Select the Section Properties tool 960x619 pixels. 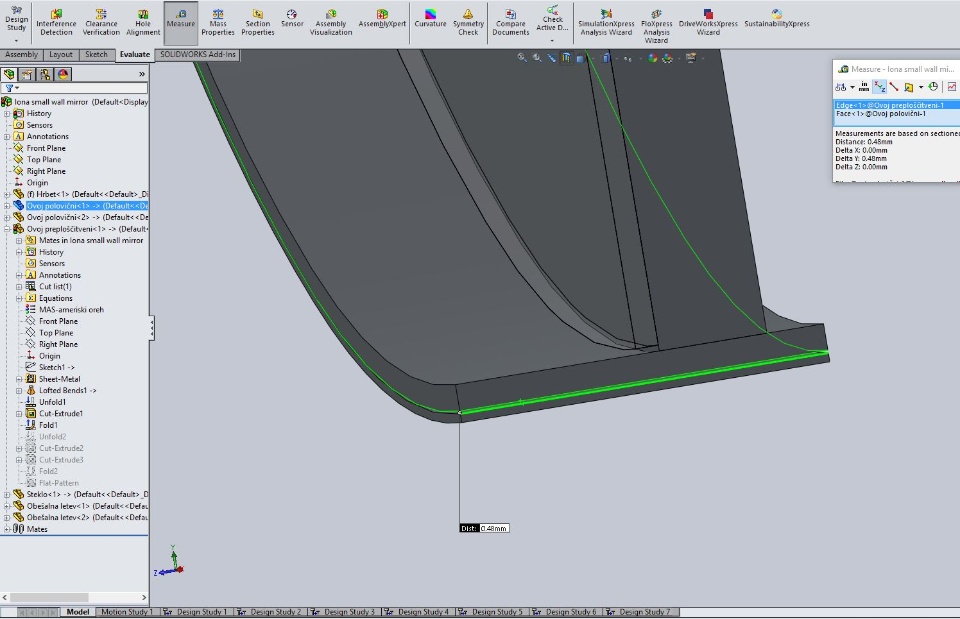(x=258, y=21)
